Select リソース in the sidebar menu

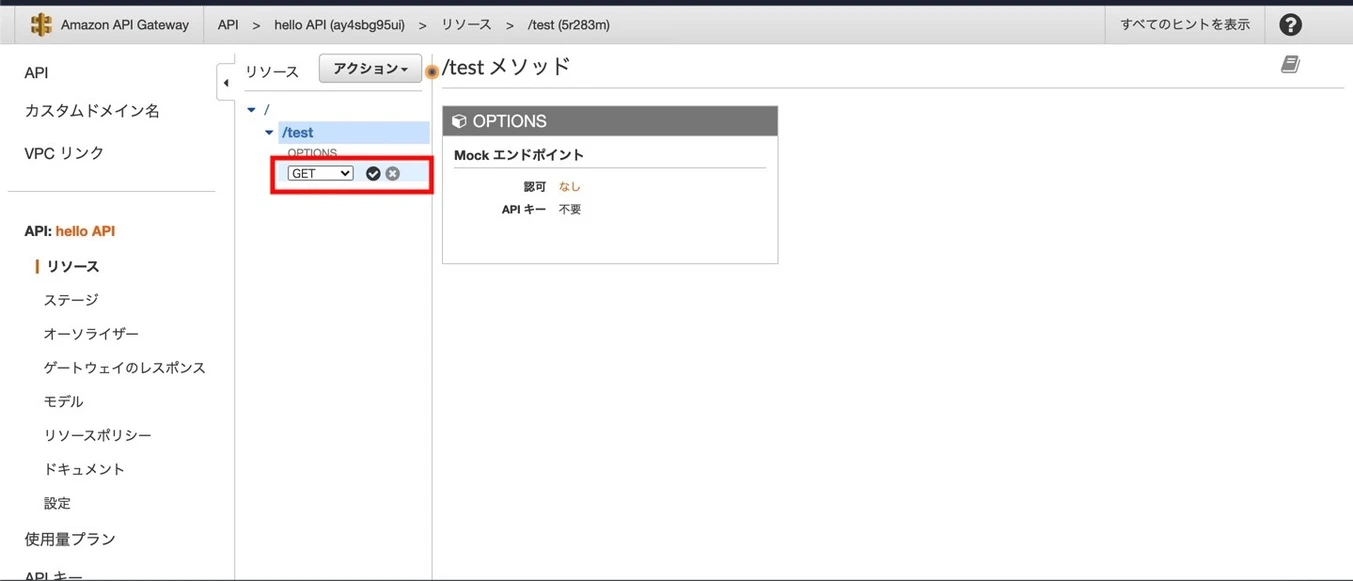tap(73, 267)
